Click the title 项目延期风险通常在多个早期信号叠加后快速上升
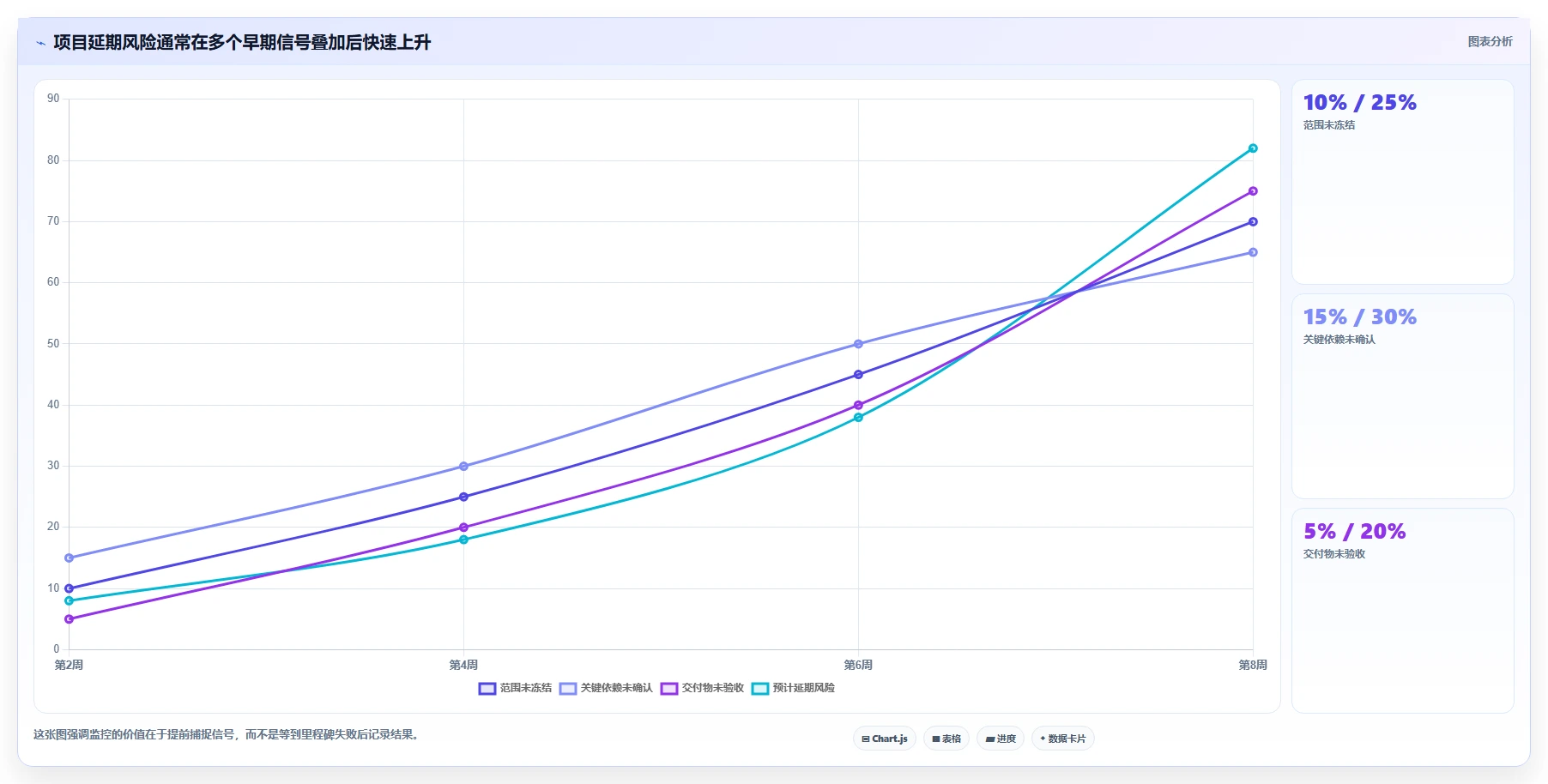 [x=242, y=42]
